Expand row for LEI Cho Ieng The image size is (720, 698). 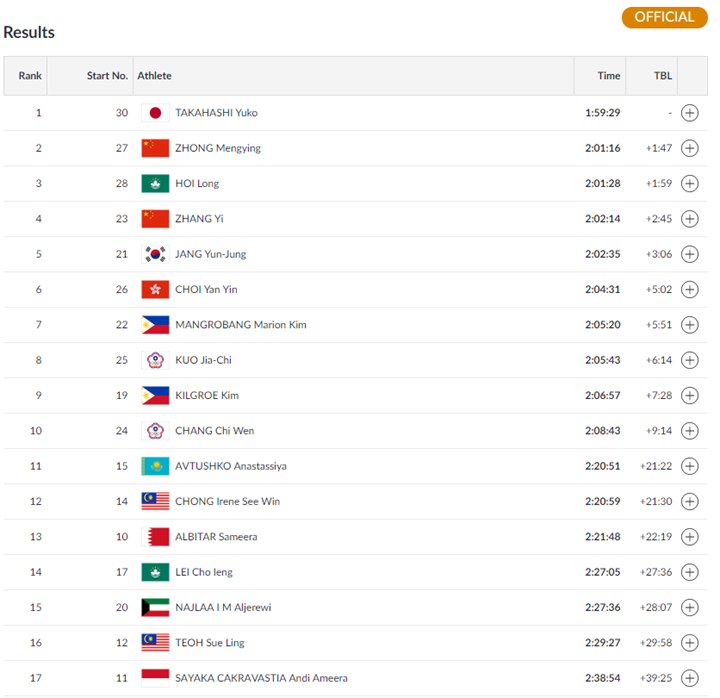(689, 572)
